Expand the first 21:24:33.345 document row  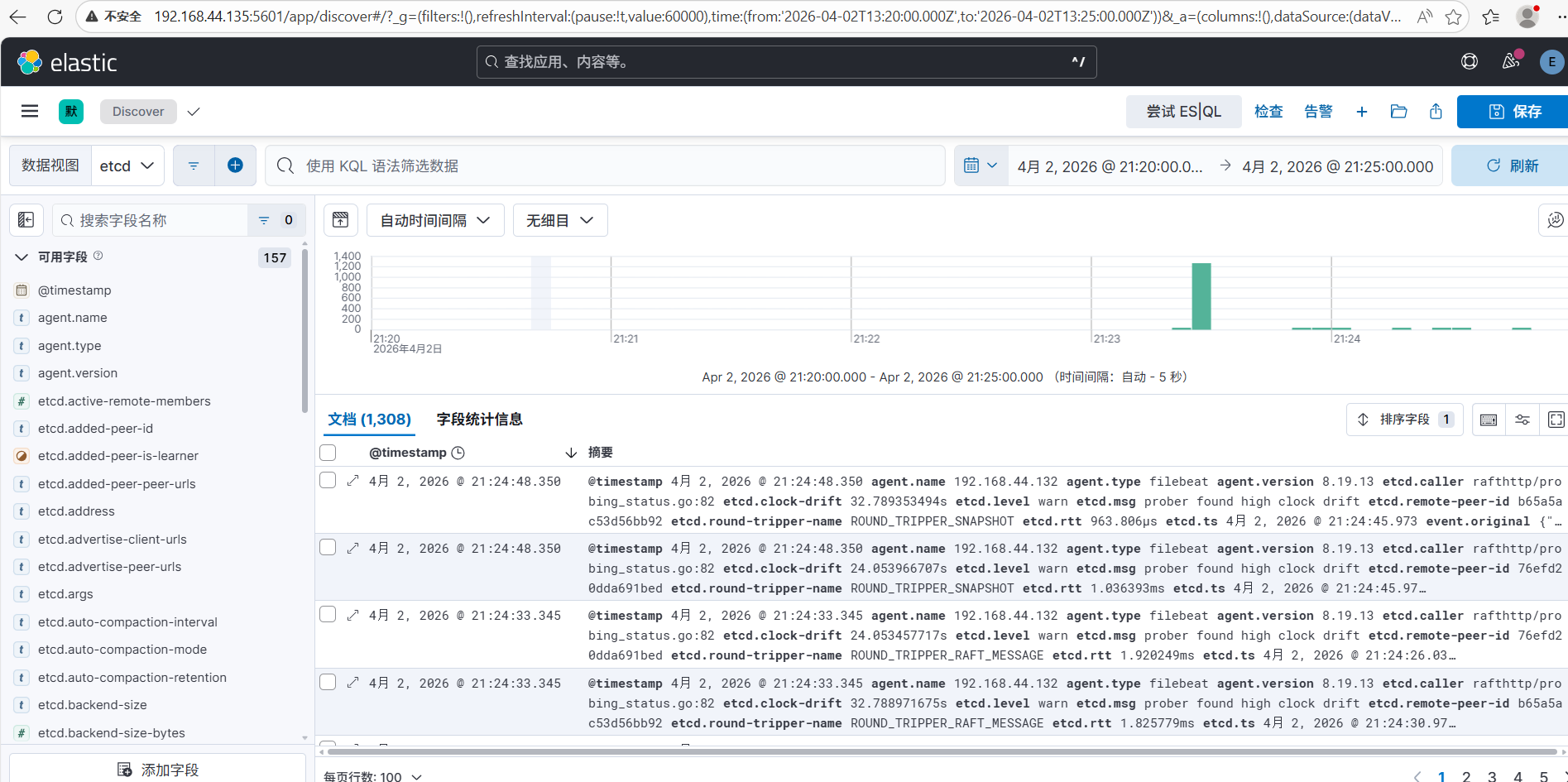click(352, 615)
